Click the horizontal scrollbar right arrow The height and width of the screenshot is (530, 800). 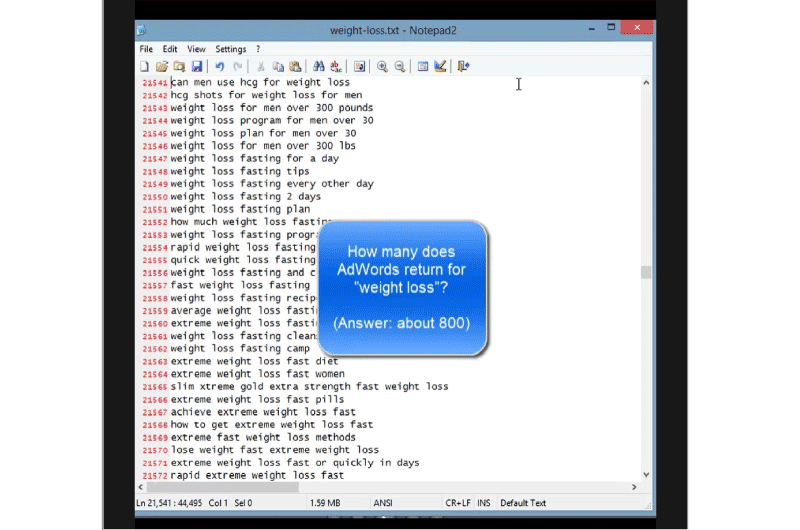tap(634, 487)
